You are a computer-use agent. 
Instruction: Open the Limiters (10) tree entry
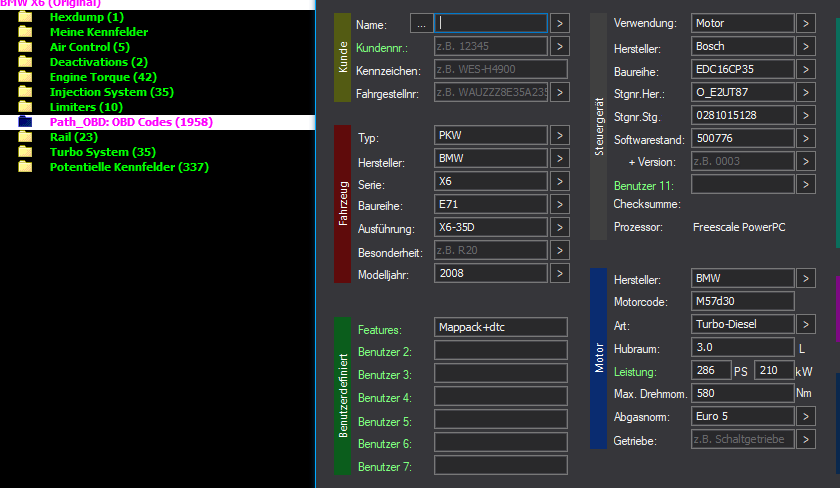[86, 107]
